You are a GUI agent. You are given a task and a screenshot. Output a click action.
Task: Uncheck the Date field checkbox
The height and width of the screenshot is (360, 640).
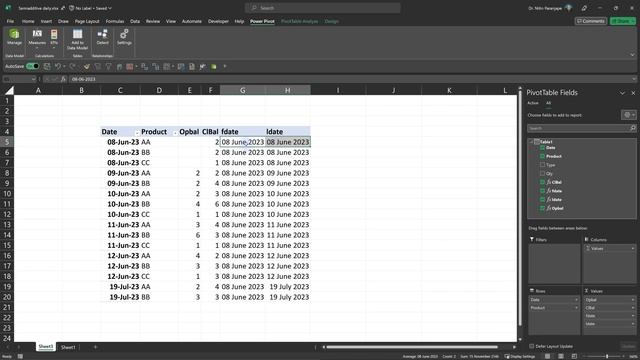542,148
